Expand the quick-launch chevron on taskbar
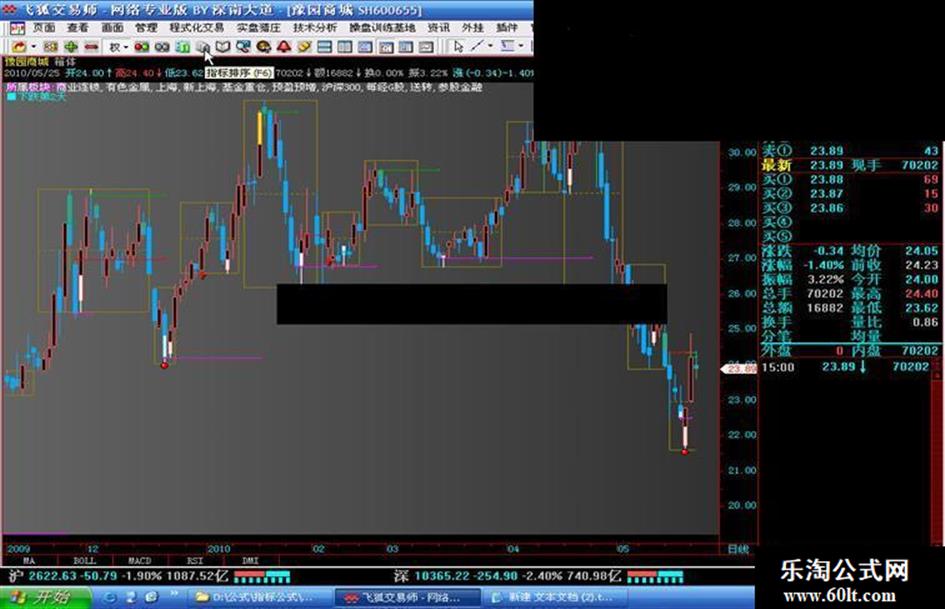This screenshot has width=945, height=609. tap(174, 595)
